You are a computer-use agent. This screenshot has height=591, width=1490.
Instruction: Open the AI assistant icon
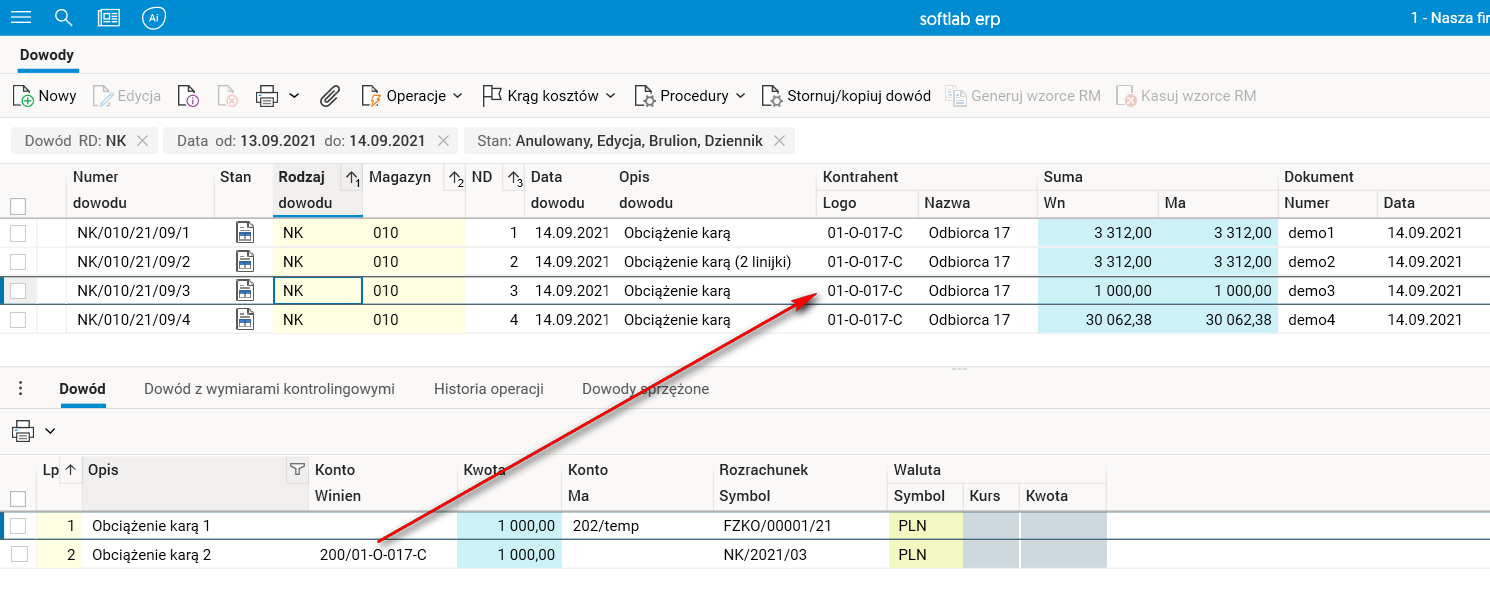(153, 18)
